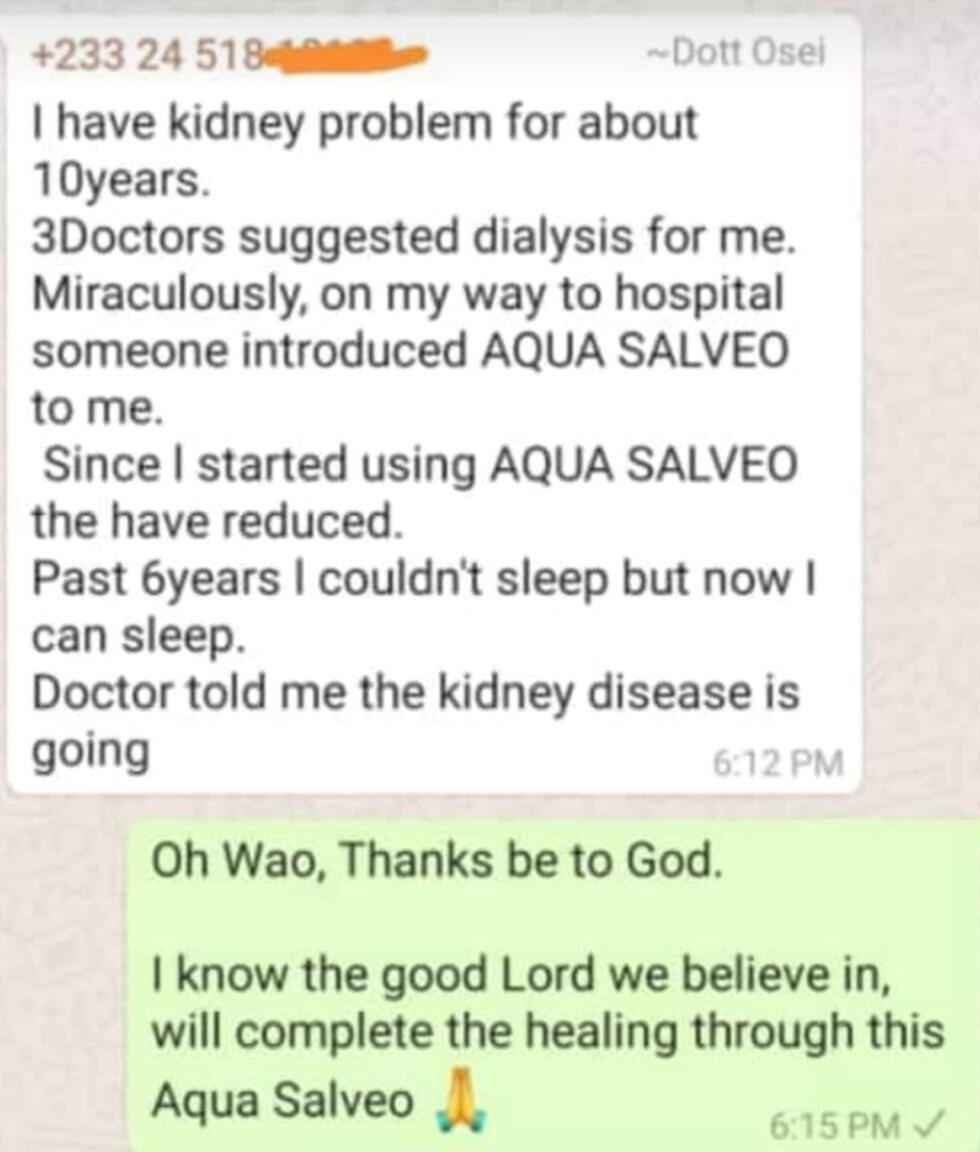This screenshot has width=980, height=1152.
Task: Click the 6:15 PM timestamp
Action: pos(834,1126)
